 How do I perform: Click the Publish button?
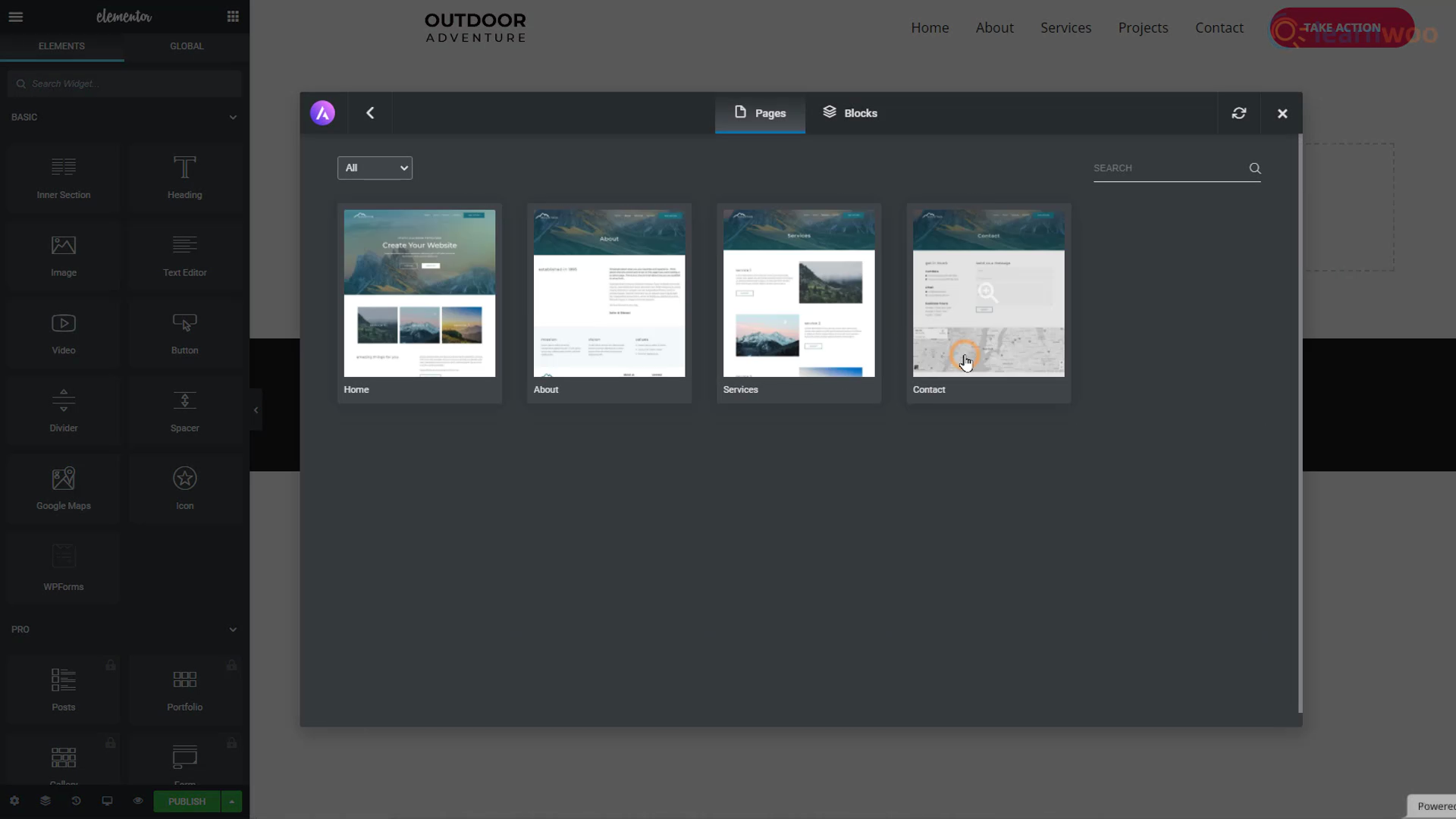tap(187, 802)
